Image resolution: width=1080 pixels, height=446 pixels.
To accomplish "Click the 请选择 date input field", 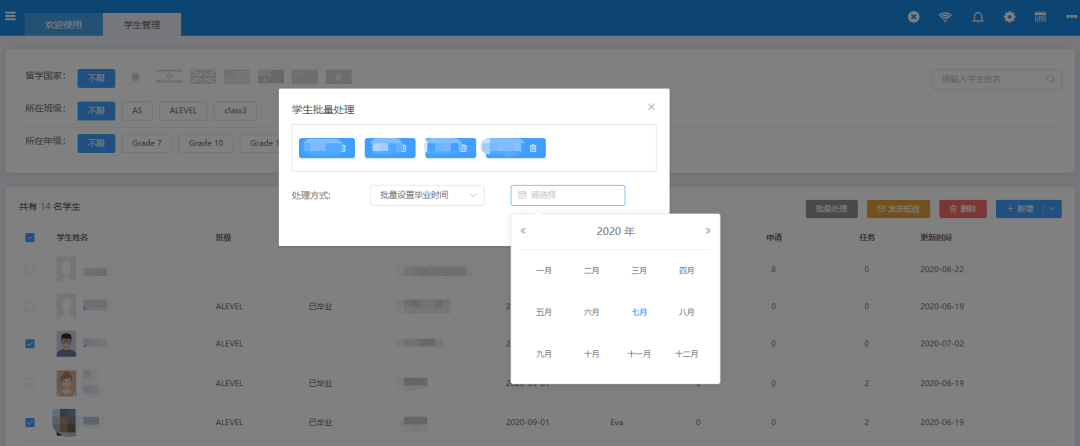I will 567,195.
